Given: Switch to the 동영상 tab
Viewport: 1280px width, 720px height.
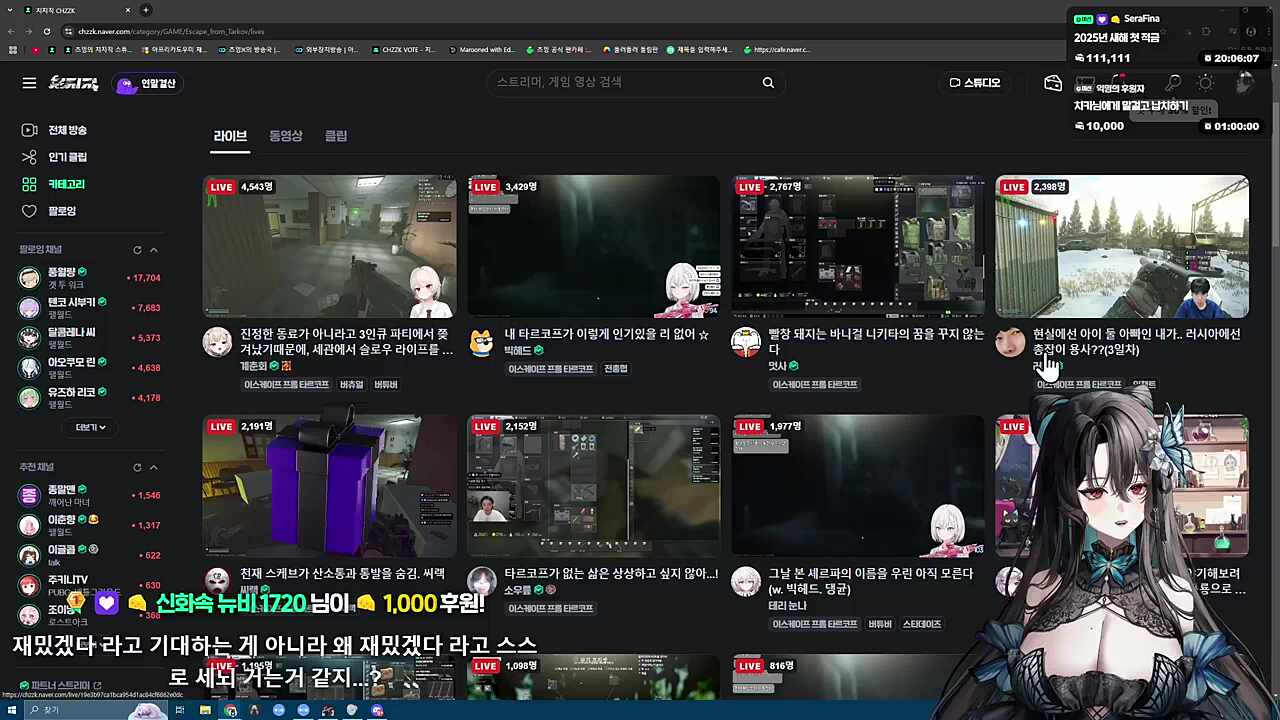Looking at the screenshot, I should pos(285,136).
